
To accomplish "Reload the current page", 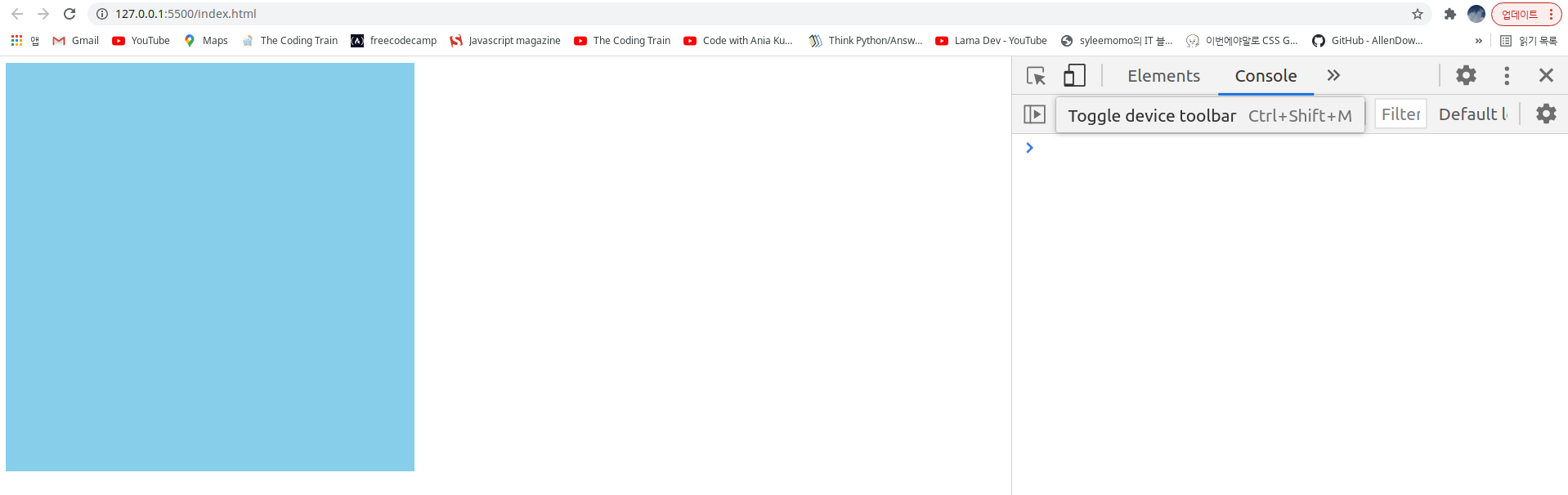I will click(69, 14).
